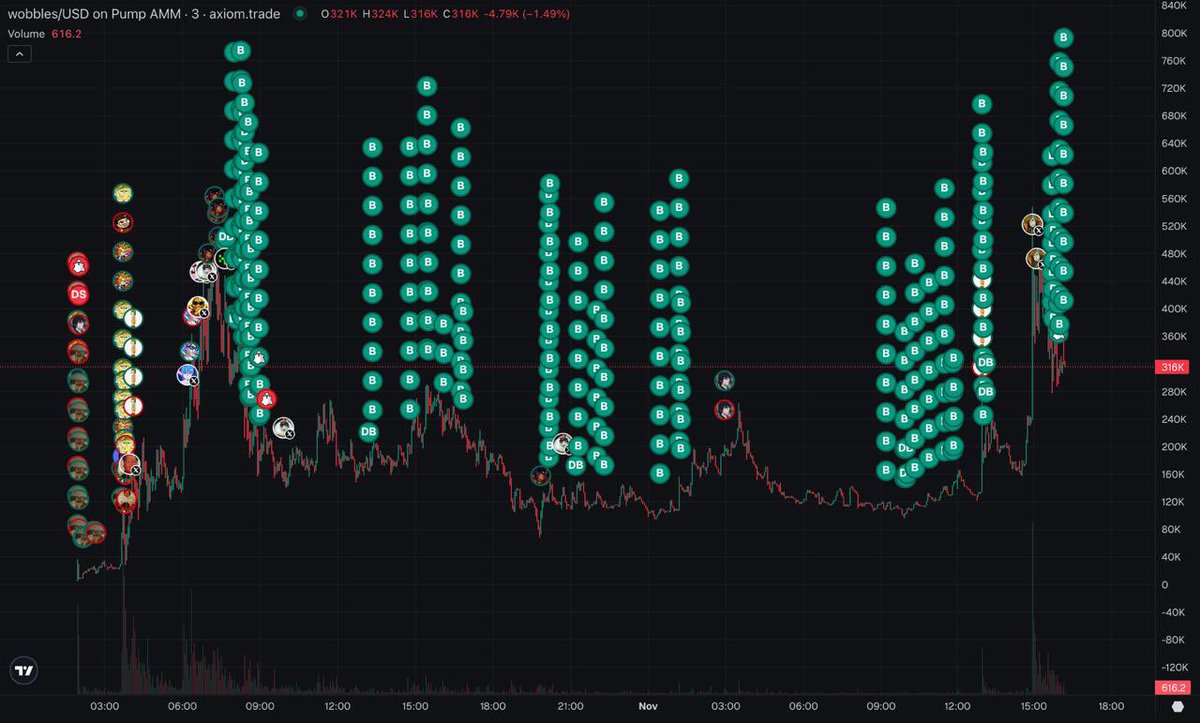Collapse the indicator legend chevron below Volume
The image size is (1200, 723).
click(20, 54)
